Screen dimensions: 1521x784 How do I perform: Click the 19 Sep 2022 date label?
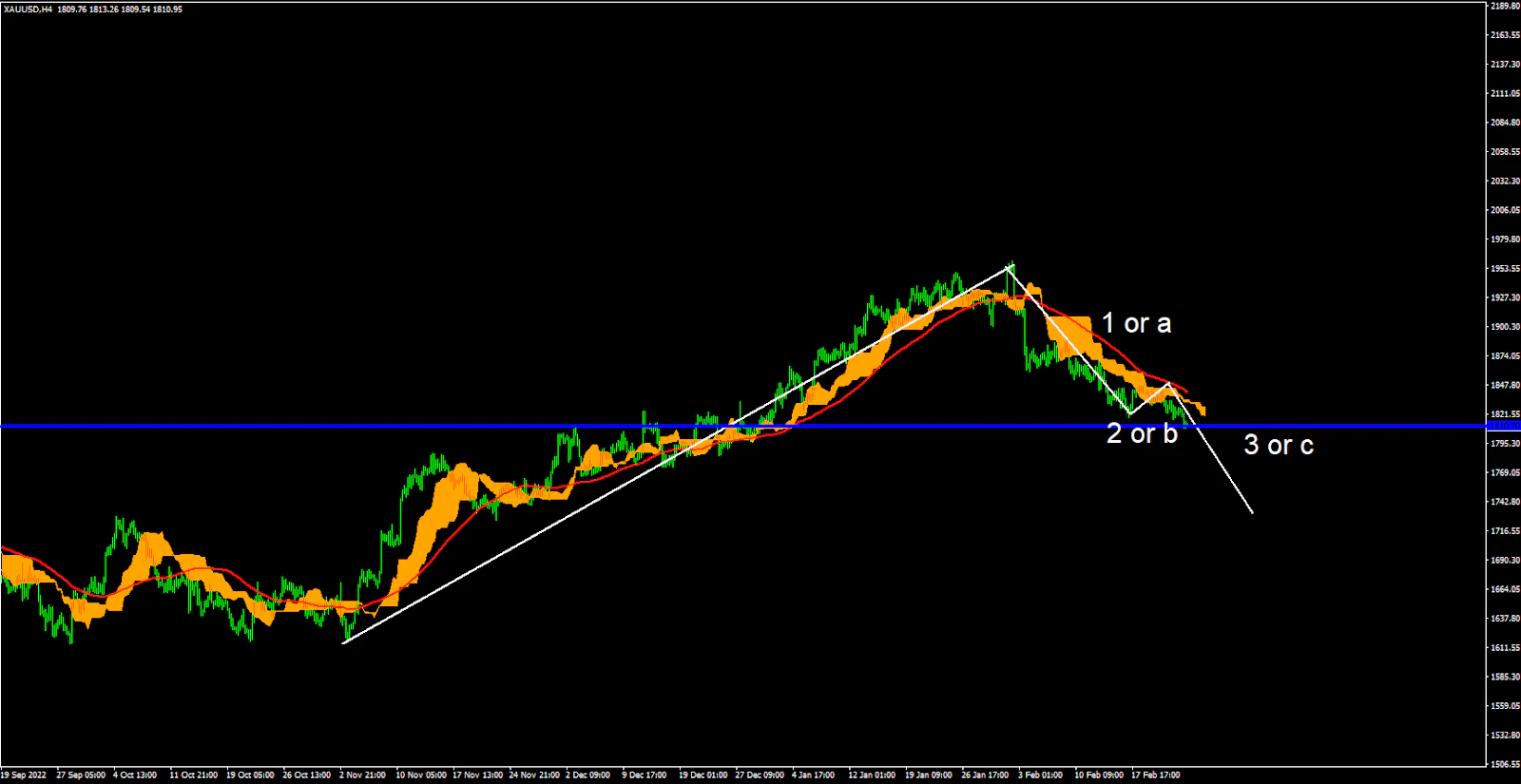pyautogui.click(x=24, y=775)
